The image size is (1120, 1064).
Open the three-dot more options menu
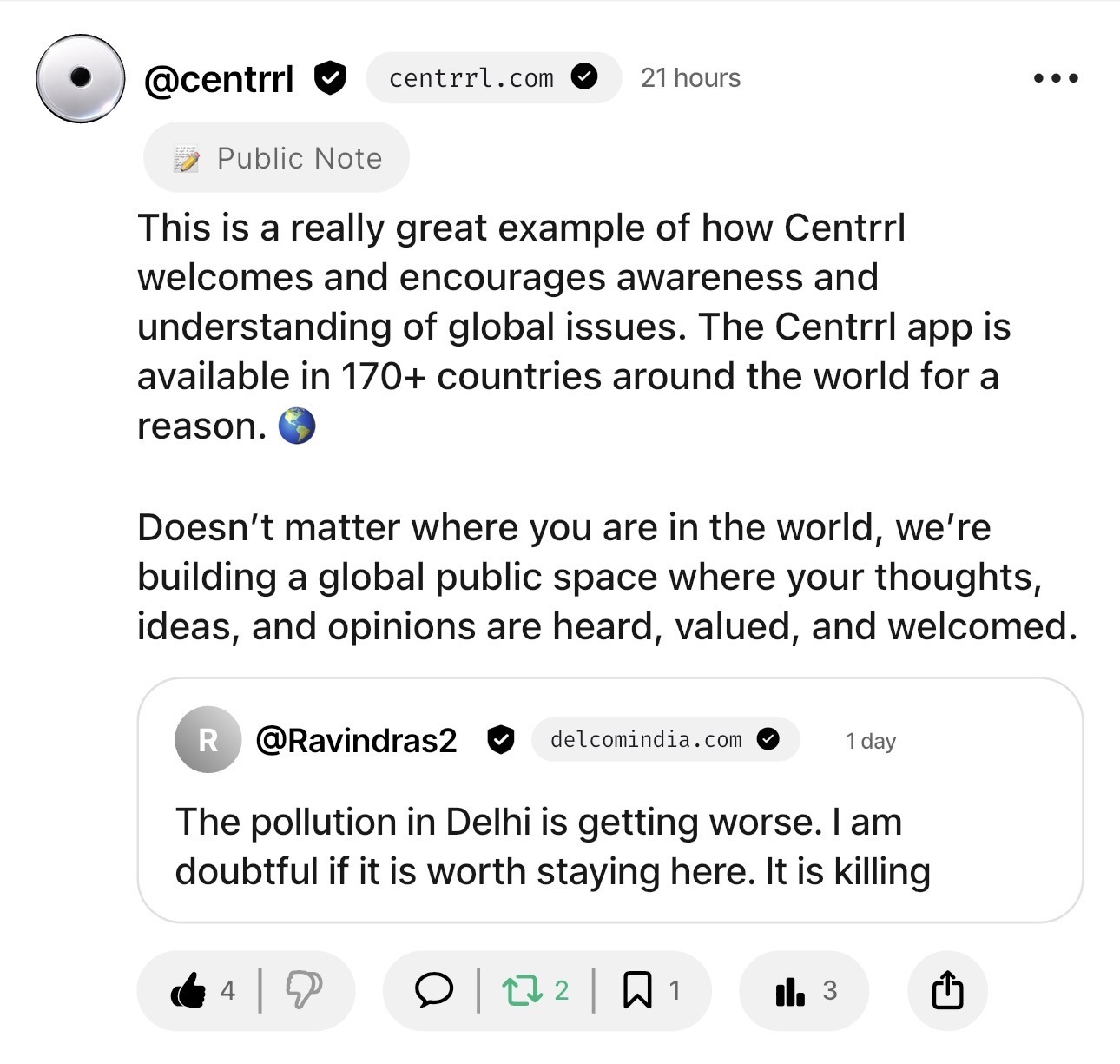[1056, 78]
